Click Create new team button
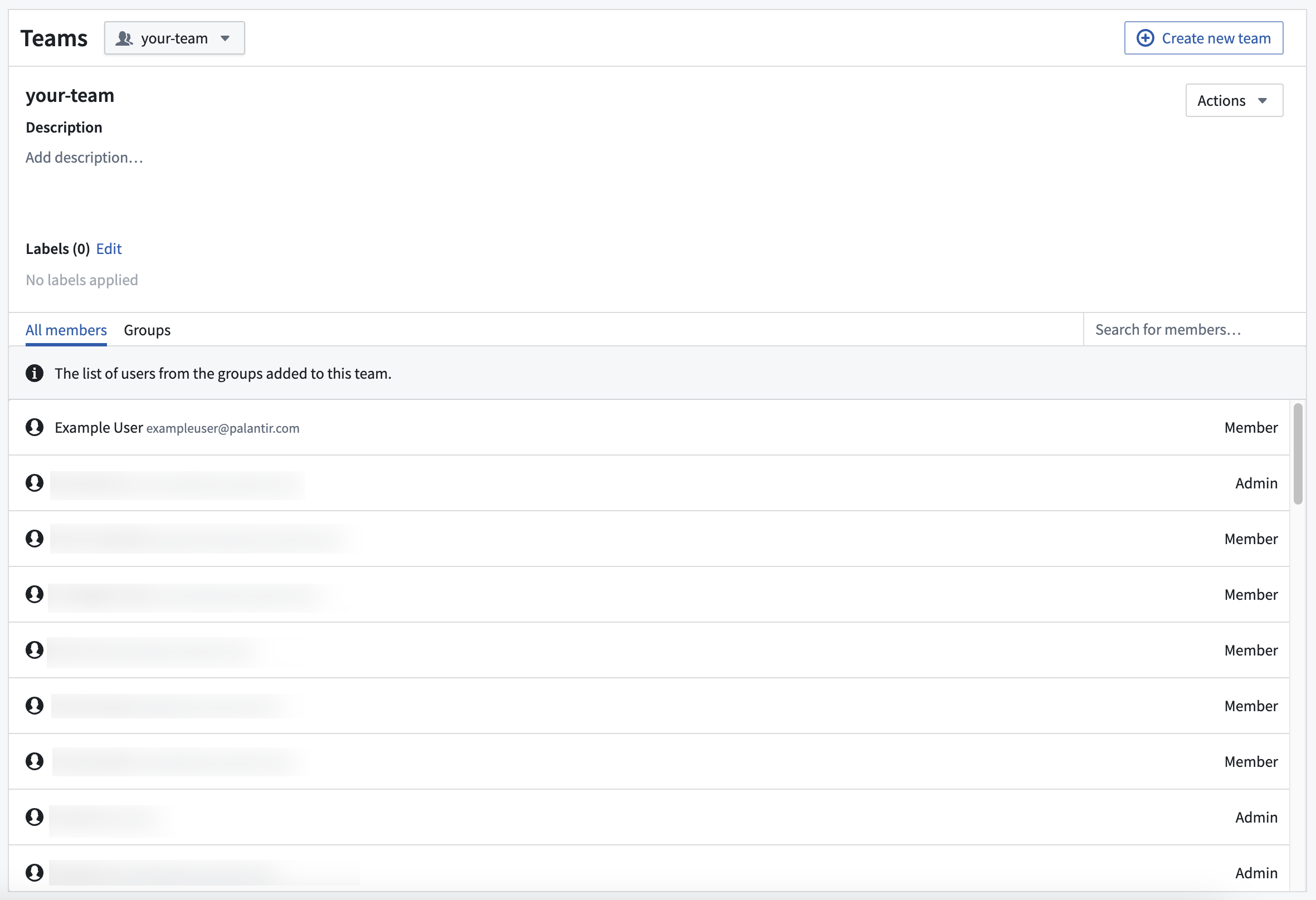The image size is (1316, 900). pos(1203,38)
